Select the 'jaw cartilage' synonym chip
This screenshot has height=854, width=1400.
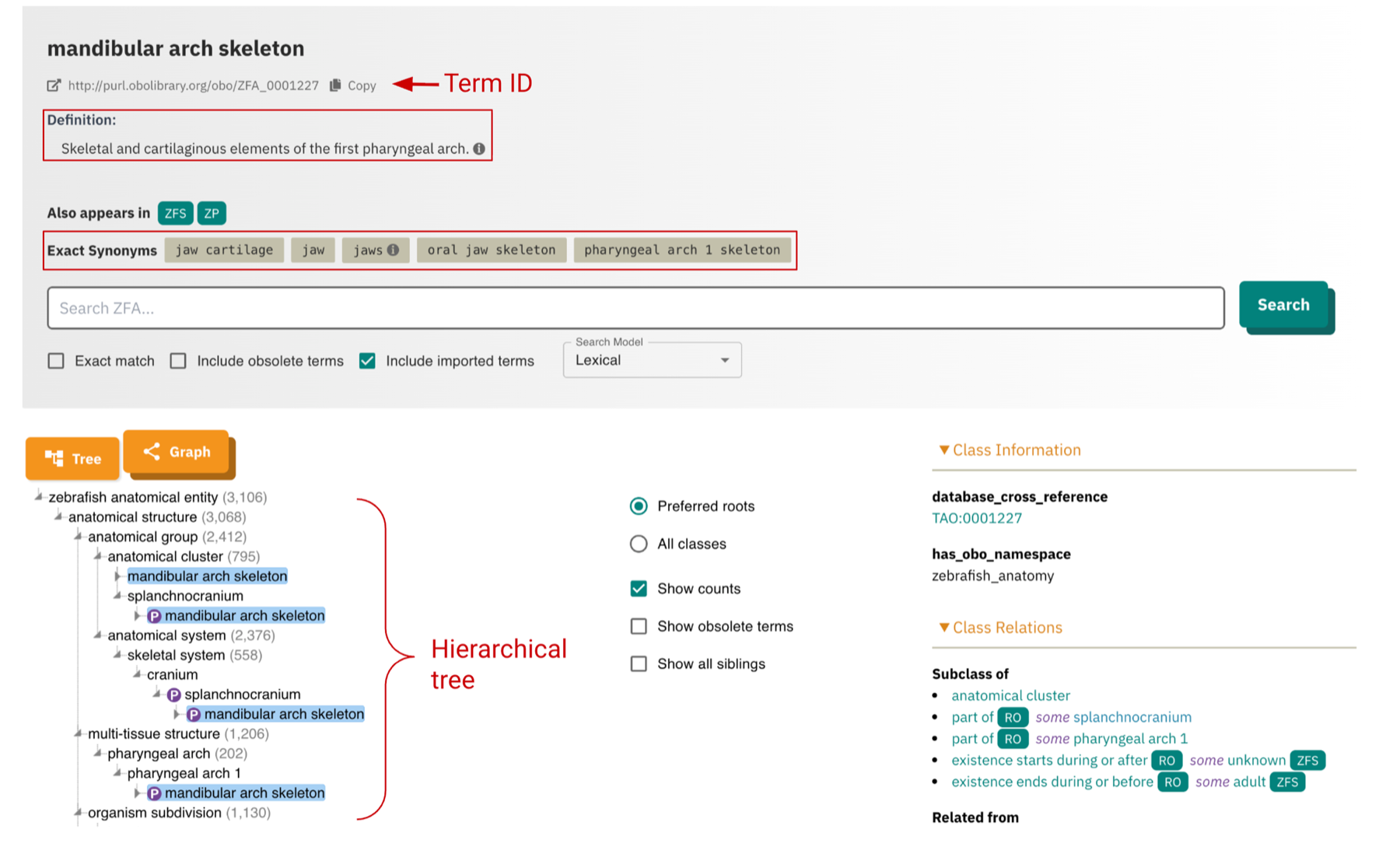point(224,250)
